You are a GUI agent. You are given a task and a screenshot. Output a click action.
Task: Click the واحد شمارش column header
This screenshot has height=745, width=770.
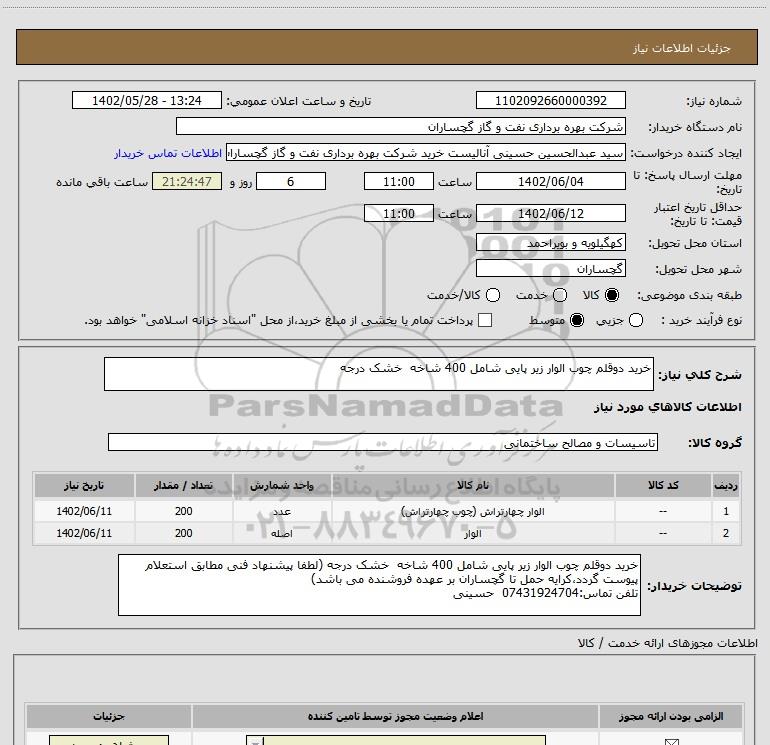point(282,485)
